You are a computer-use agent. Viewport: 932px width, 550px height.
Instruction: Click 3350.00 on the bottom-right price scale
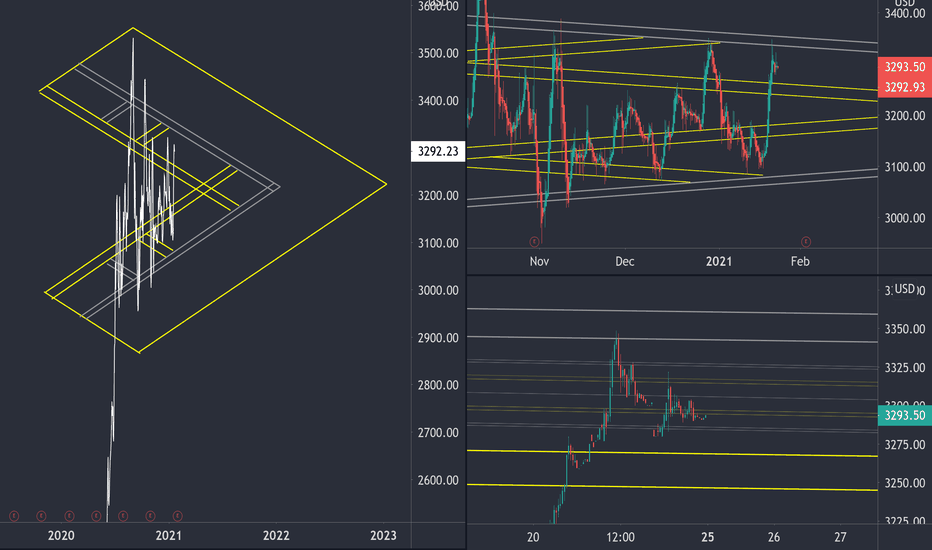[905, 329]
